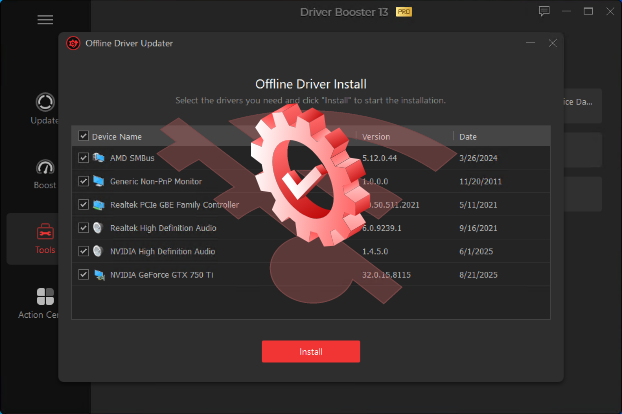
Task: Click the Realtek High Definition Audio speaker icon
Action: [99, 228]
